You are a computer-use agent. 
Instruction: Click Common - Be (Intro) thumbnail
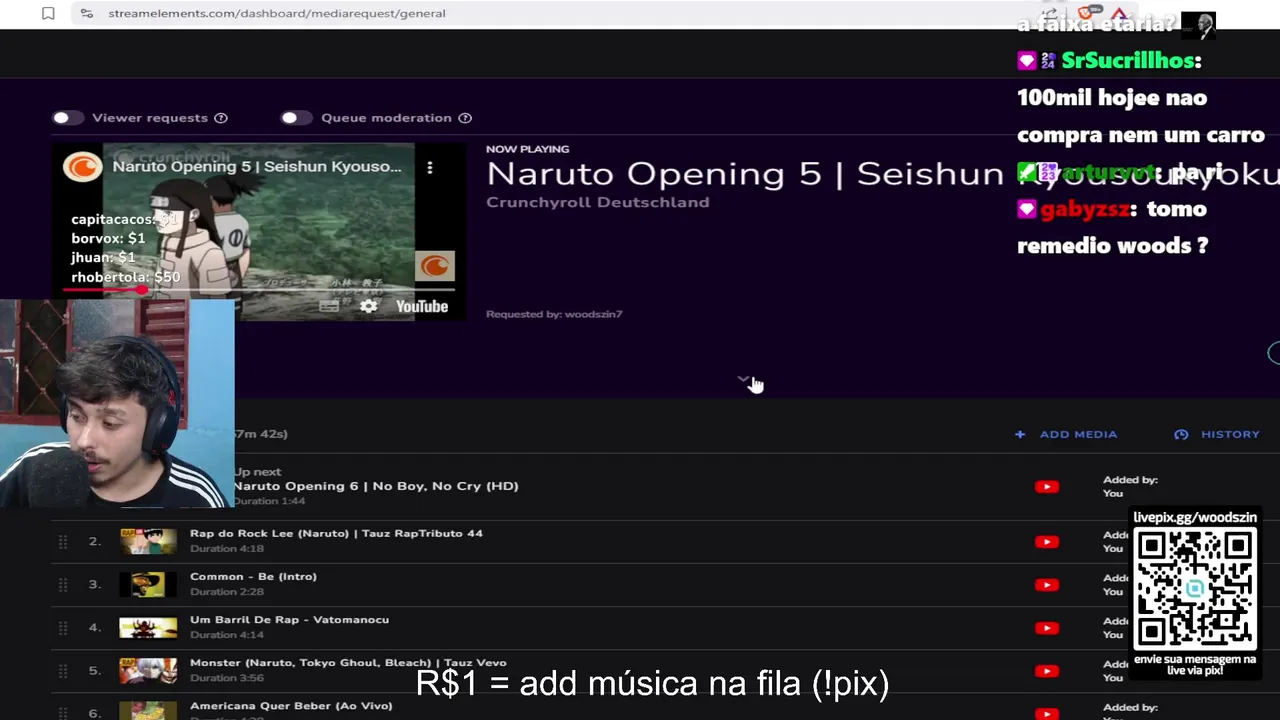tap(148, 584)
